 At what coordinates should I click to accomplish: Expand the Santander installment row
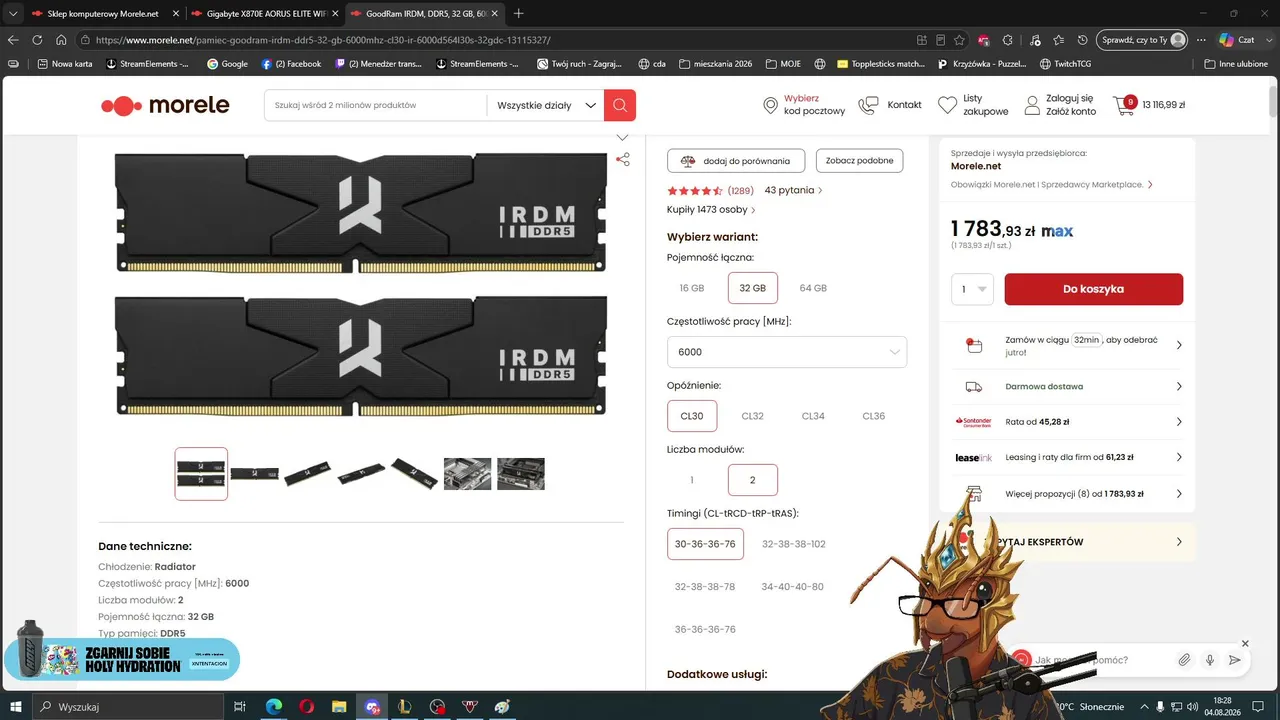point(1067,422)
